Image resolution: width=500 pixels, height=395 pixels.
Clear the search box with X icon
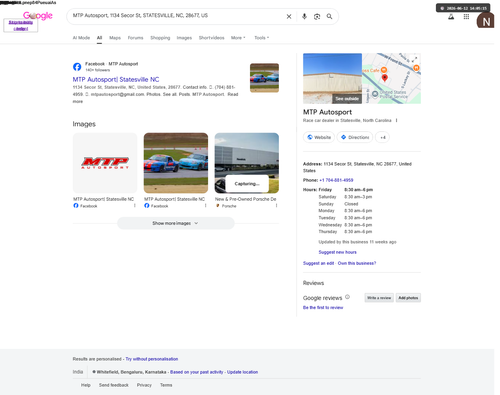click(x=289, y=16)
